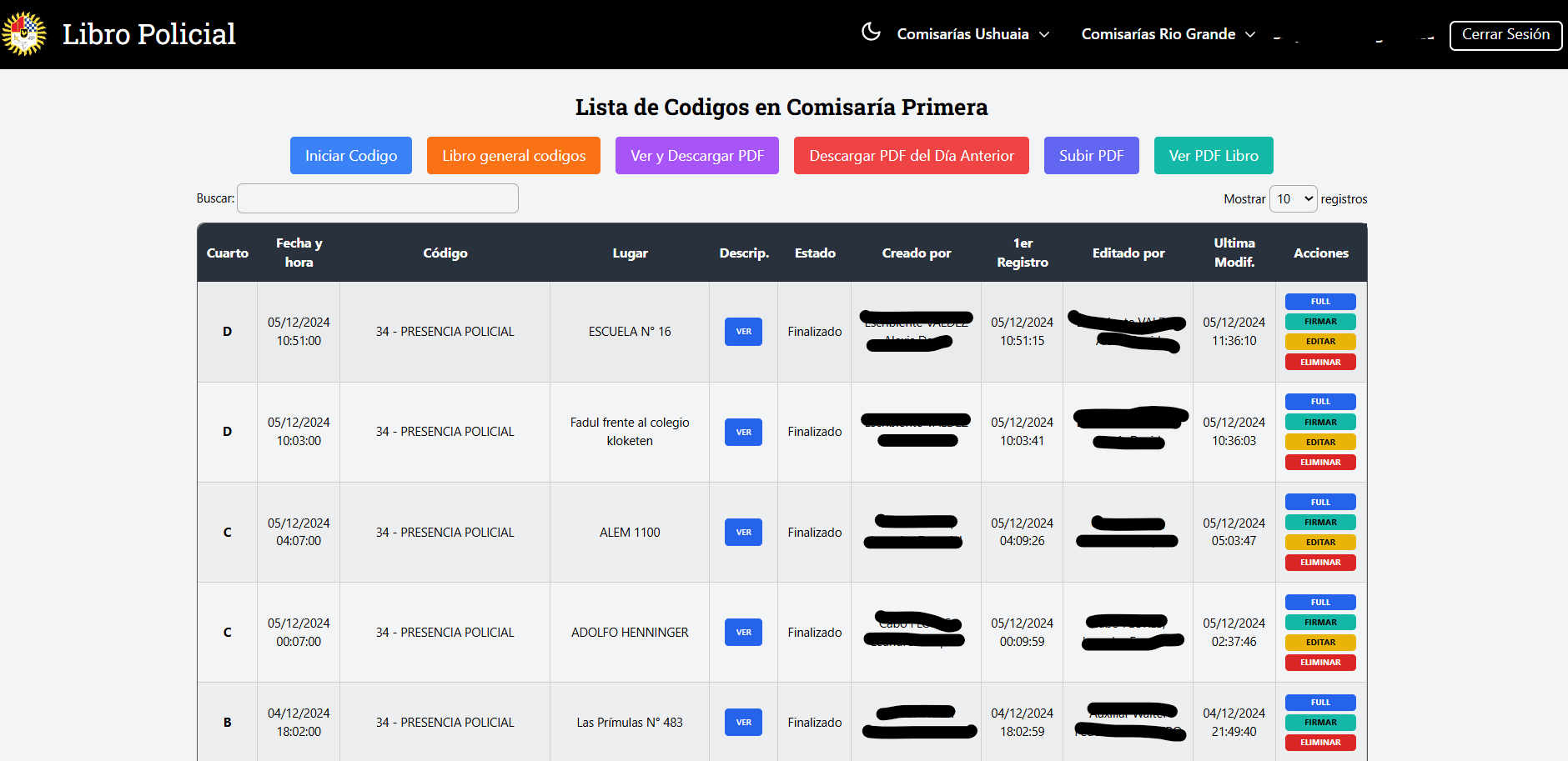Sort table by Estado column header
Screen dimensions: 1568x761
point(814,253)
